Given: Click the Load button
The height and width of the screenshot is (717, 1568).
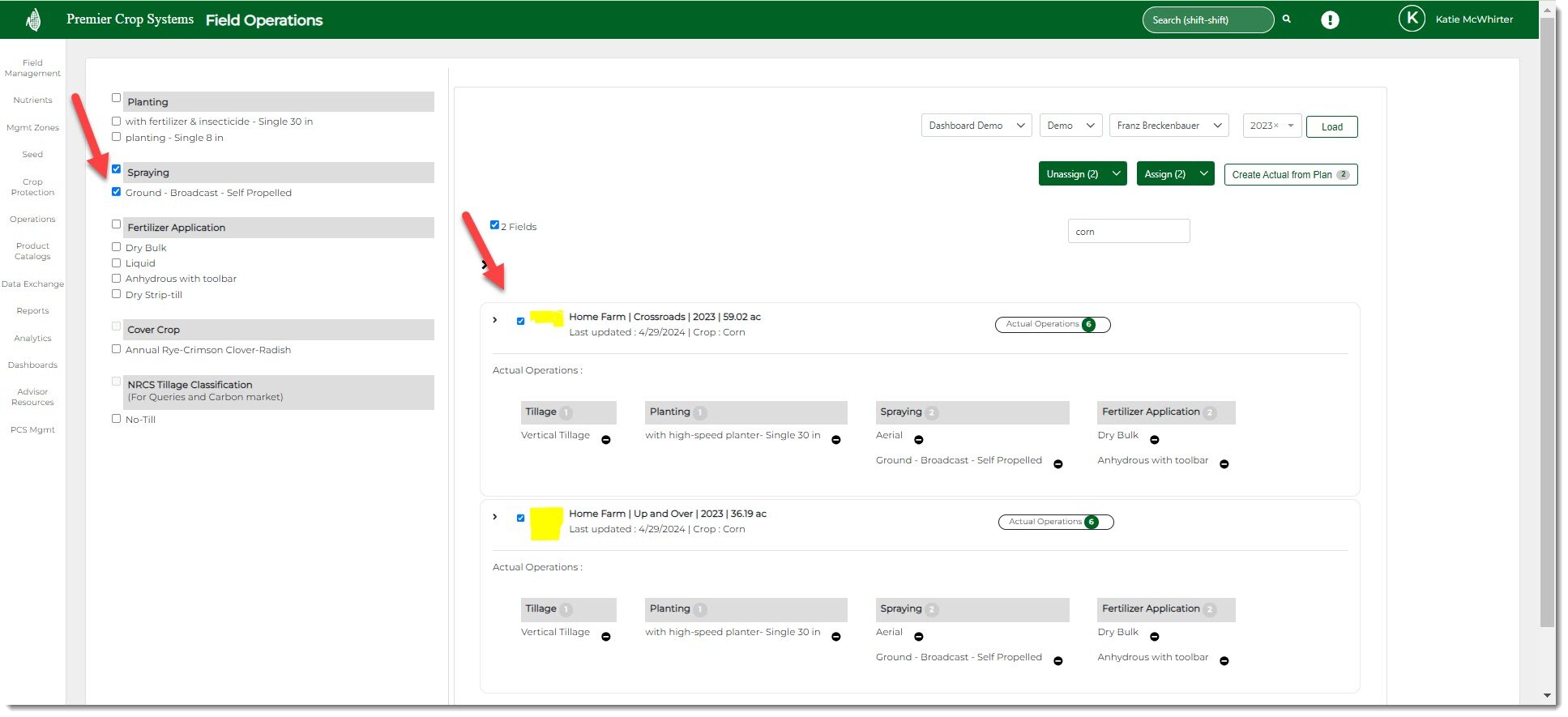Looking at the screenshot, I should coord(1331,126).
